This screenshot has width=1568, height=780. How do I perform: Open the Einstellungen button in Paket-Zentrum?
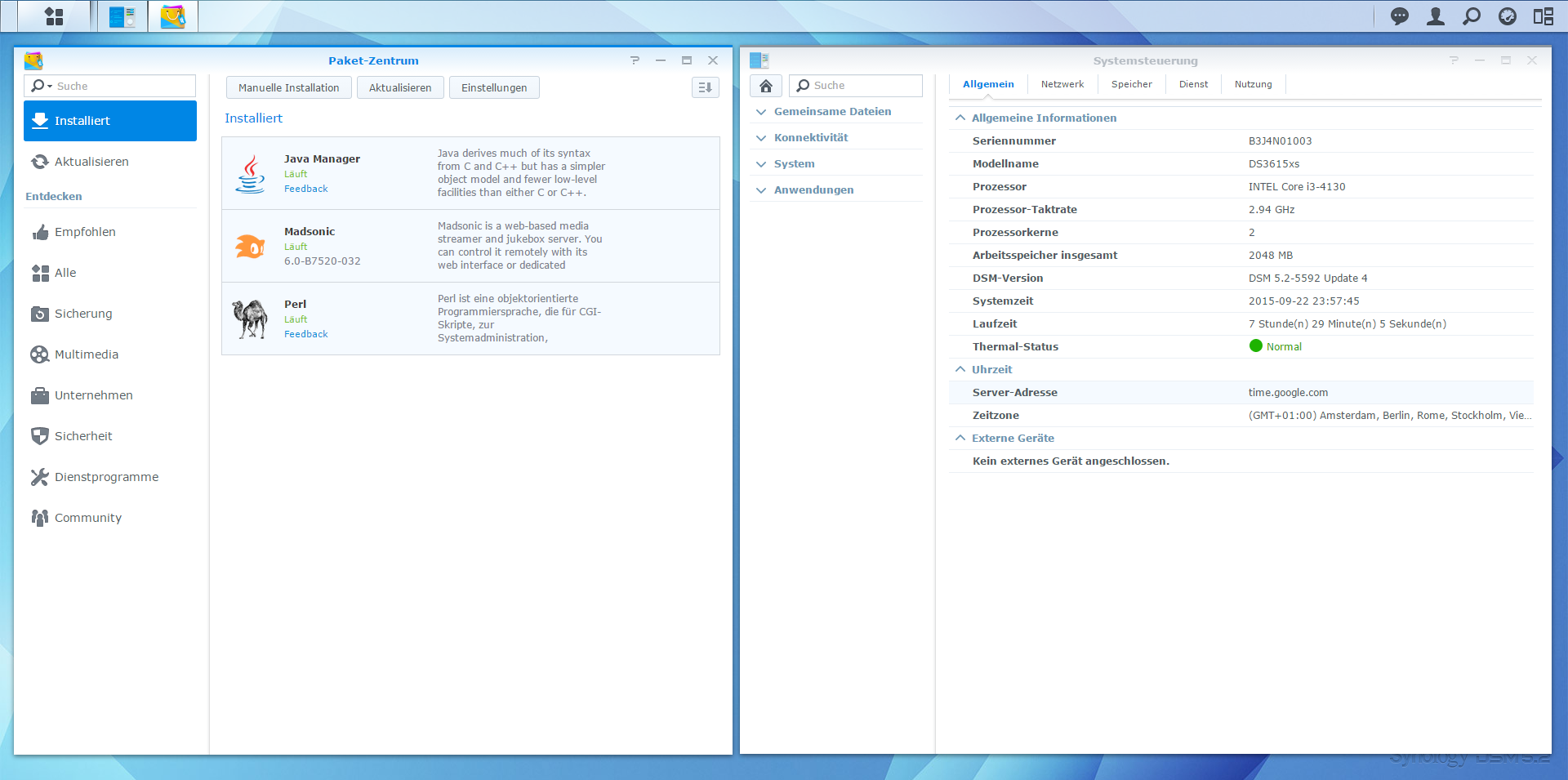click(493, 87)
